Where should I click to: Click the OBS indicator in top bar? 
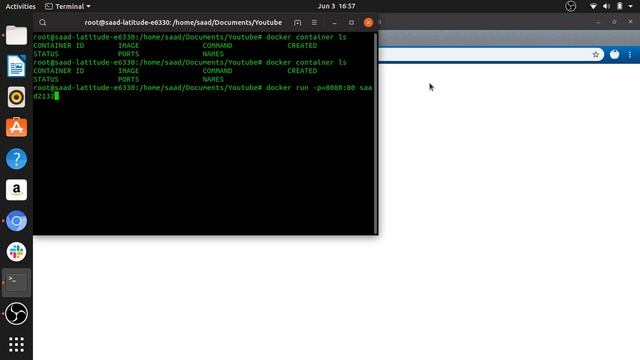[571, 6]
